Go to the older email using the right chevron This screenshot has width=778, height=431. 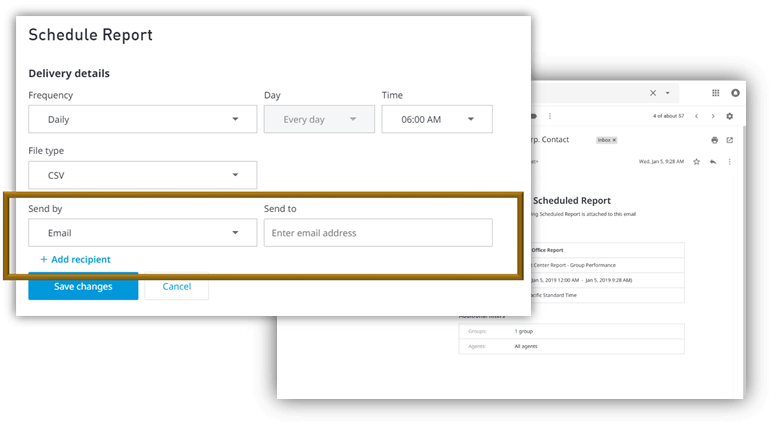pyautogui.click(x=713, y=116)
